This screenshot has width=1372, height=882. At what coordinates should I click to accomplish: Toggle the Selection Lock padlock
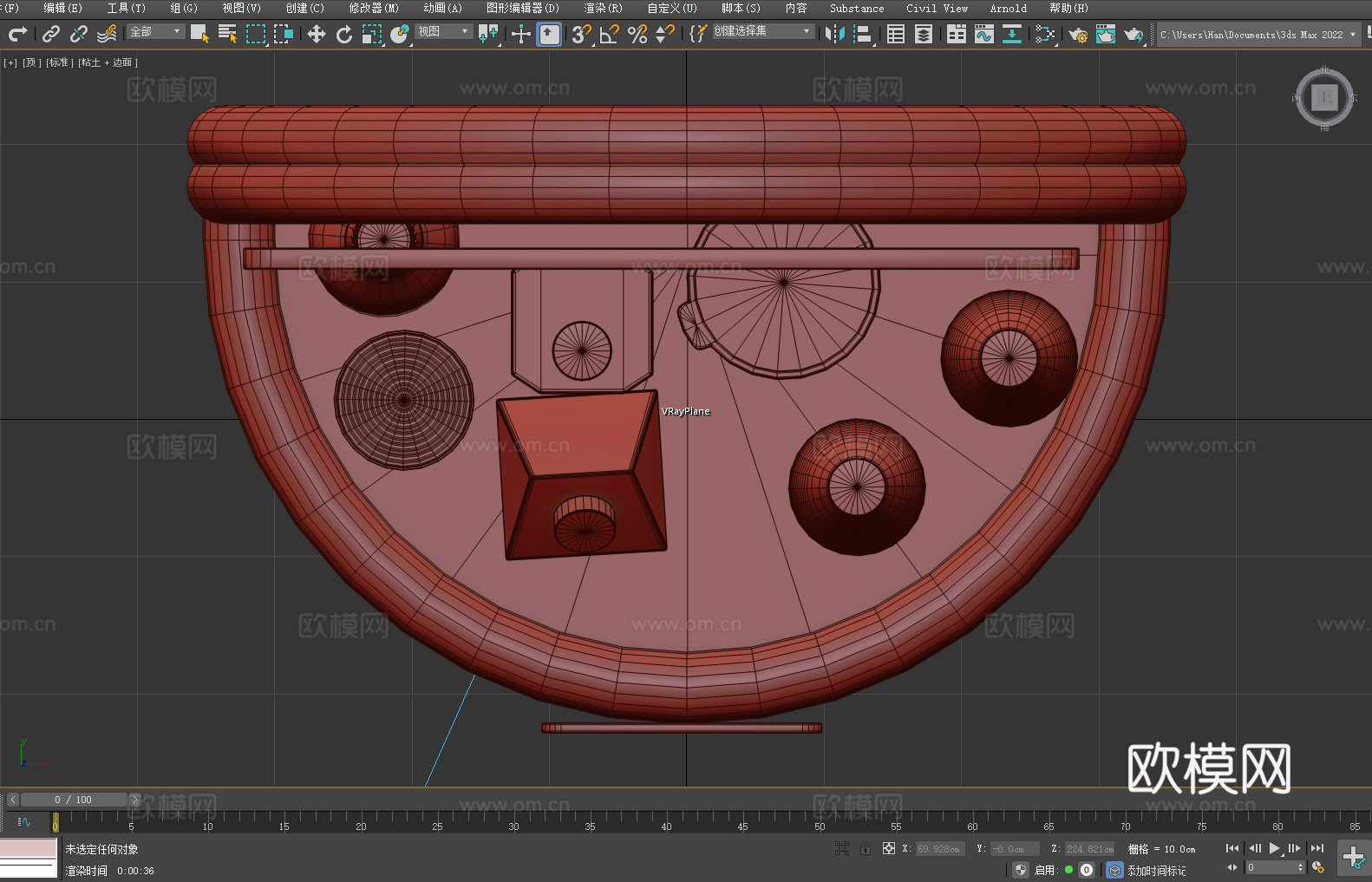coord(866,848)
